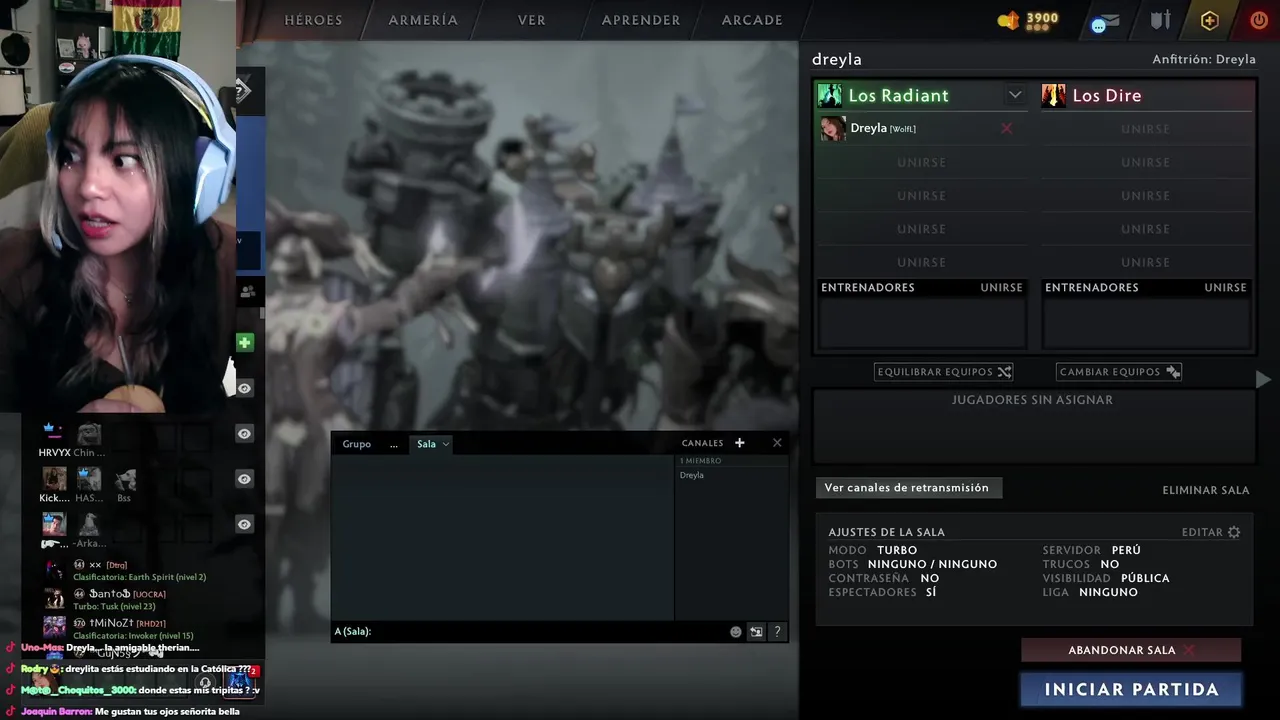1280x720 pixels.
Task: Join the first Dire UNIRSE slot
Action: pyautogui.click(x=1145, y=129)
